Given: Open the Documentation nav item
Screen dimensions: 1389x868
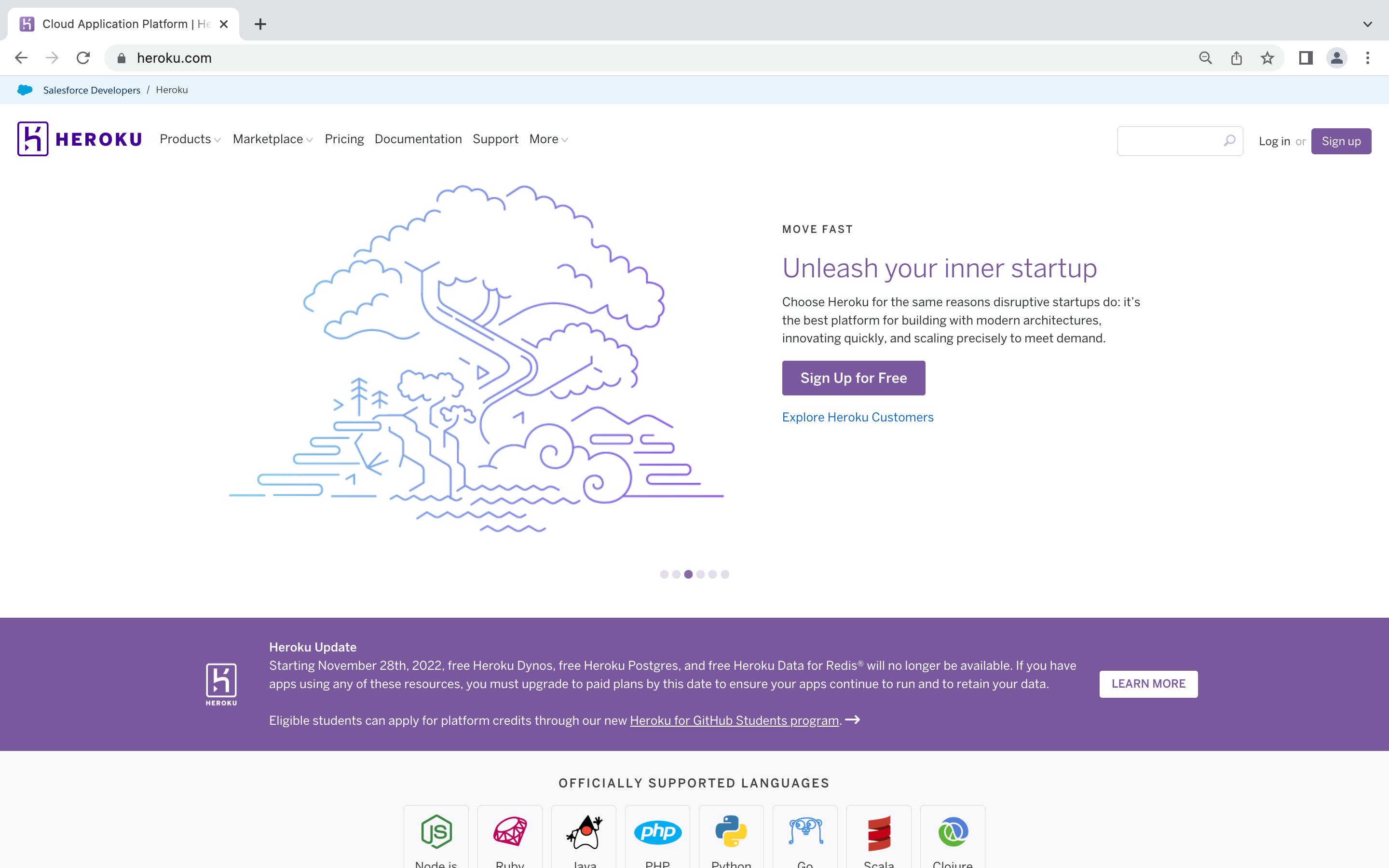Looking at the screenshot, I should click(x=418, y=139).
